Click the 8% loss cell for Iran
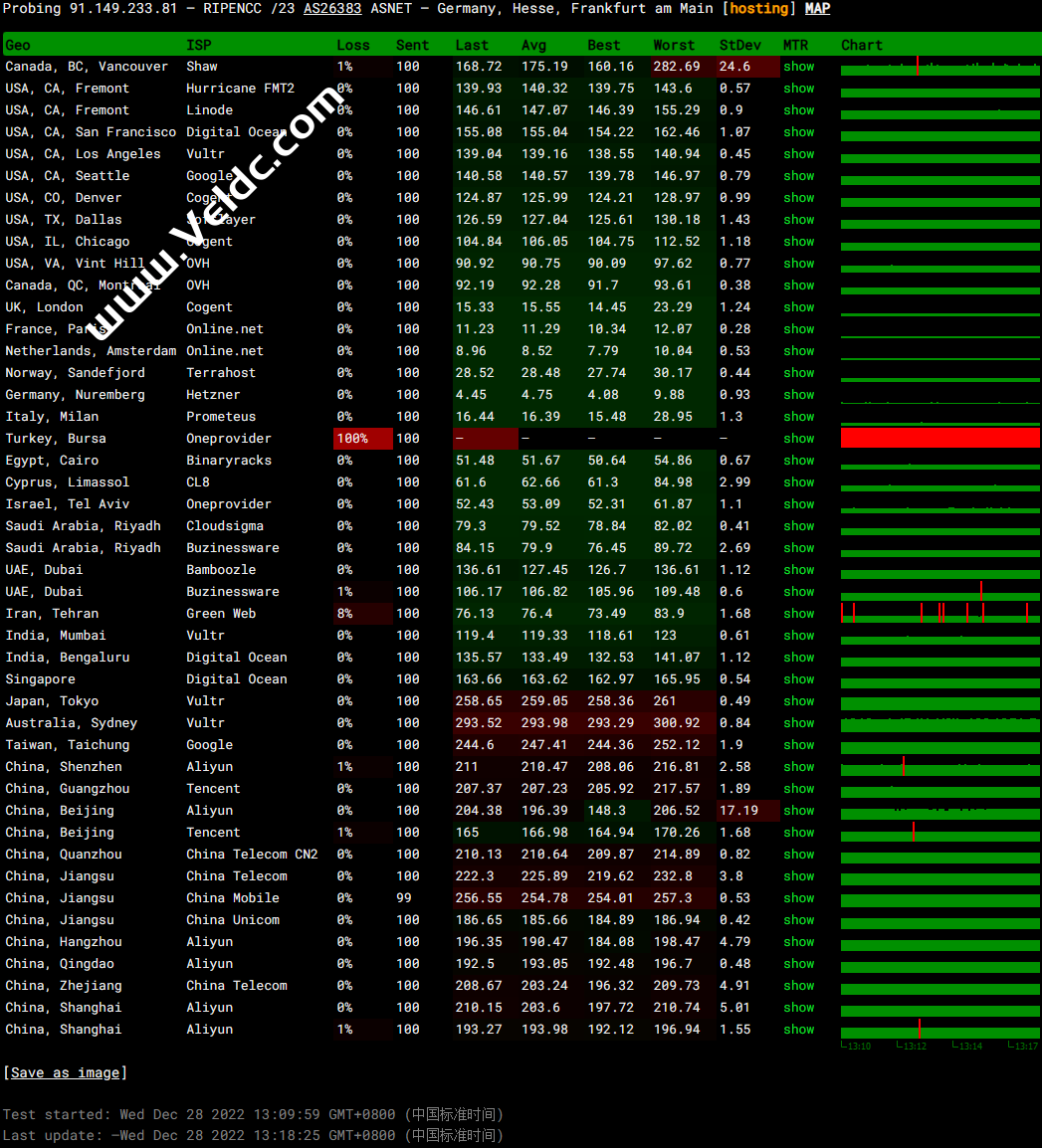The image size is (1042, 1148). (x=363, y=614)
